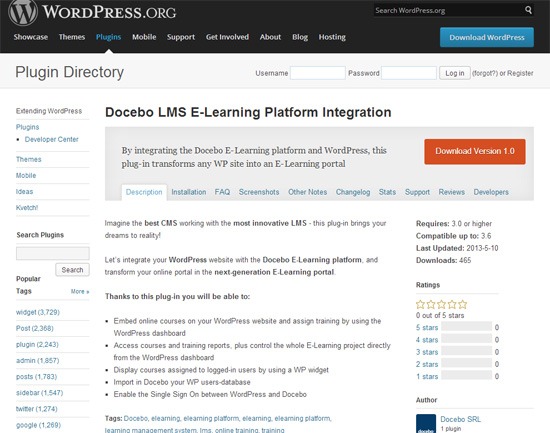550x433 pixels.
Task: Open the Docebo SRL author link
Action: [x=461, y=419]
